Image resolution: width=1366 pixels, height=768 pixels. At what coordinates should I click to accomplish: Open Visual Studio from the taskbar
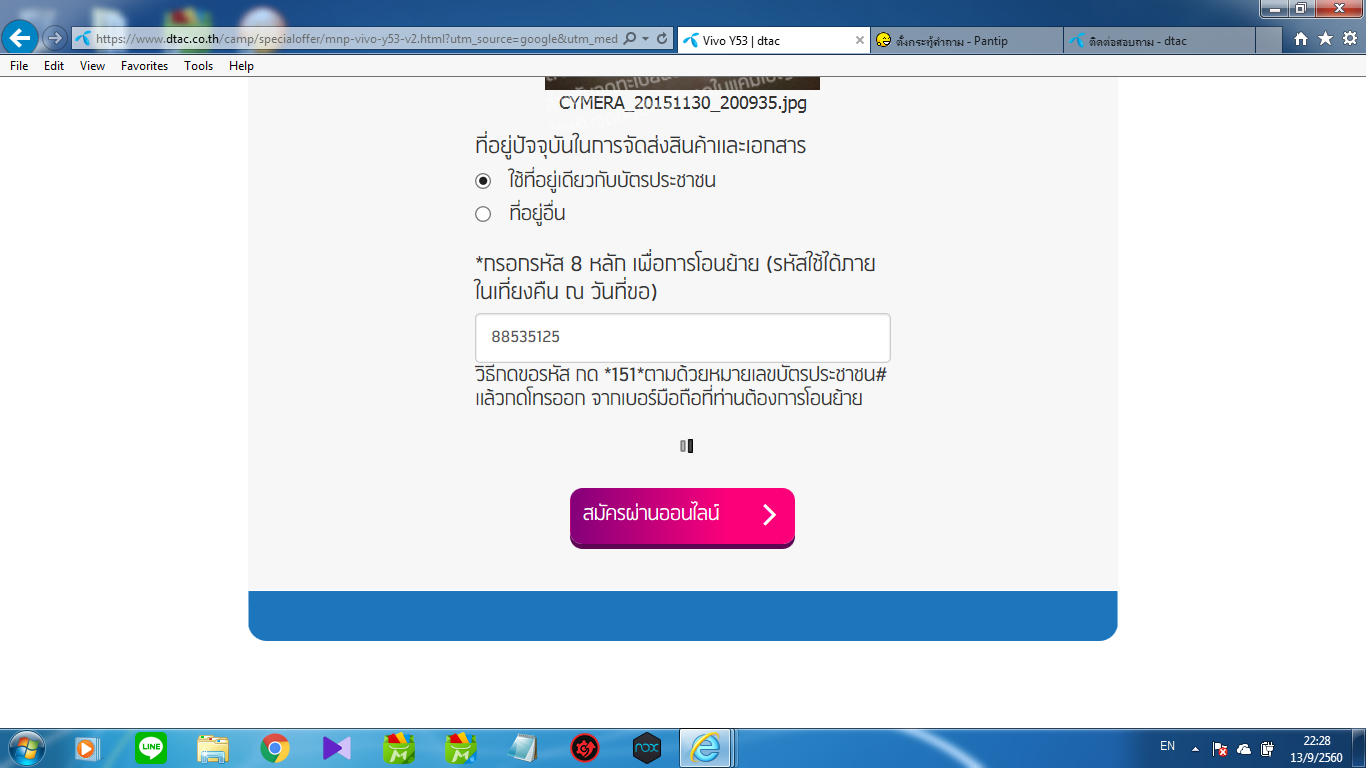(337, 748)
